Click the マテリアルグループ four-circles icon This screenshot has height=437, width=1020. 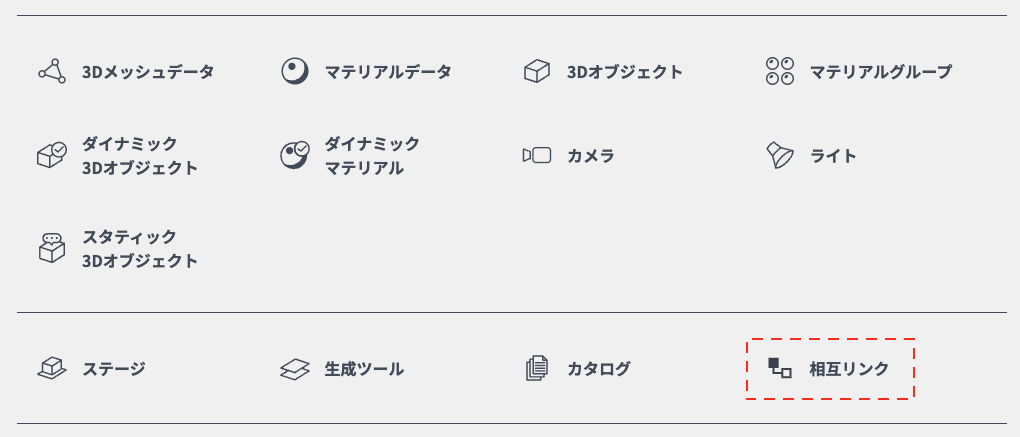780,72
